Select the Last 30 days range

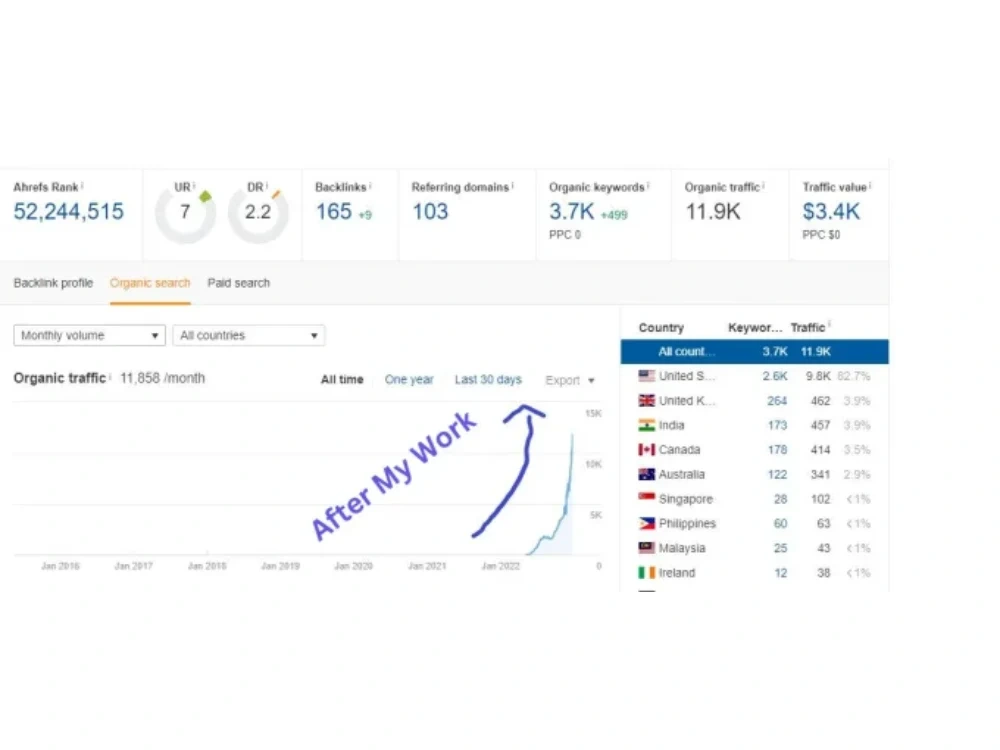click(488, 379)
